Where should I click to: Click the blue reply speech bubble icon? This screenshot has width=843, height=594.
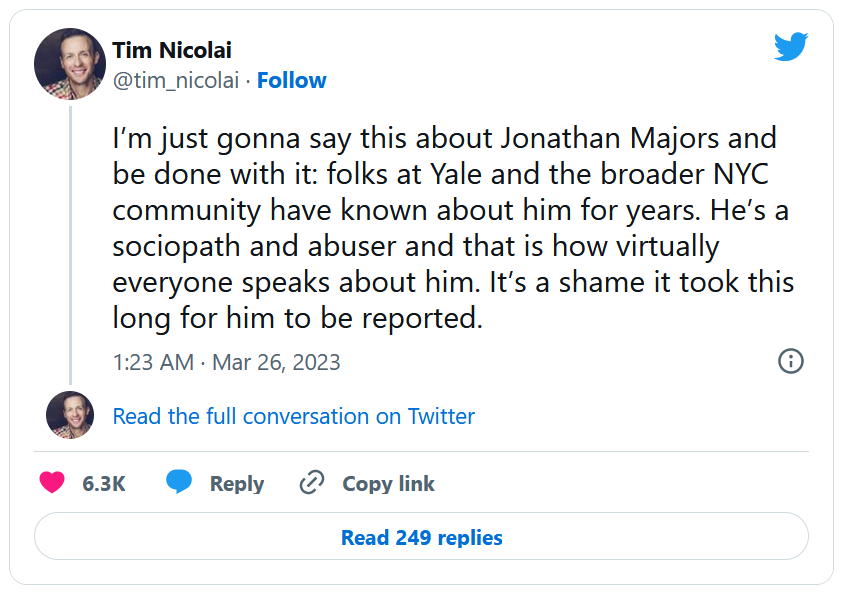(179, 483)
